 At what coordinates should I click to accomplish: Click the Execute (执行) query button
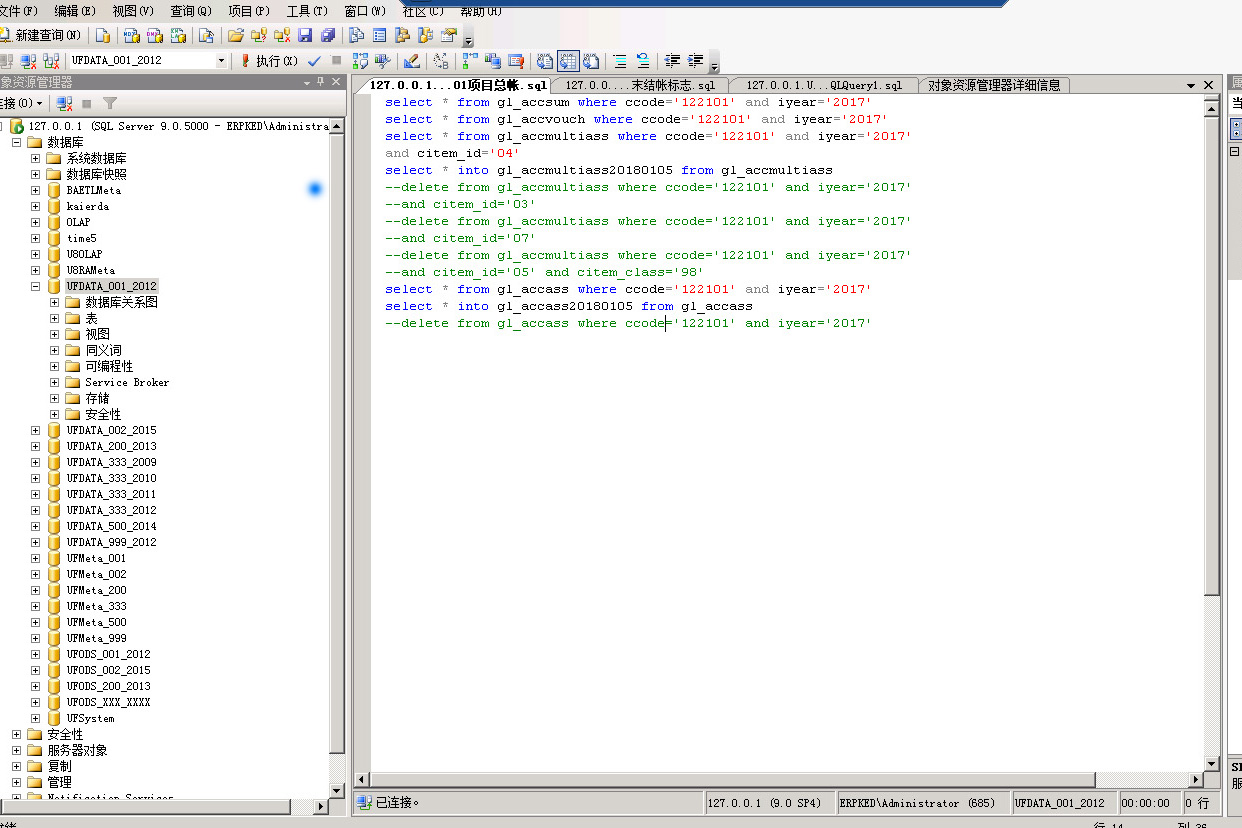[269, 61]
